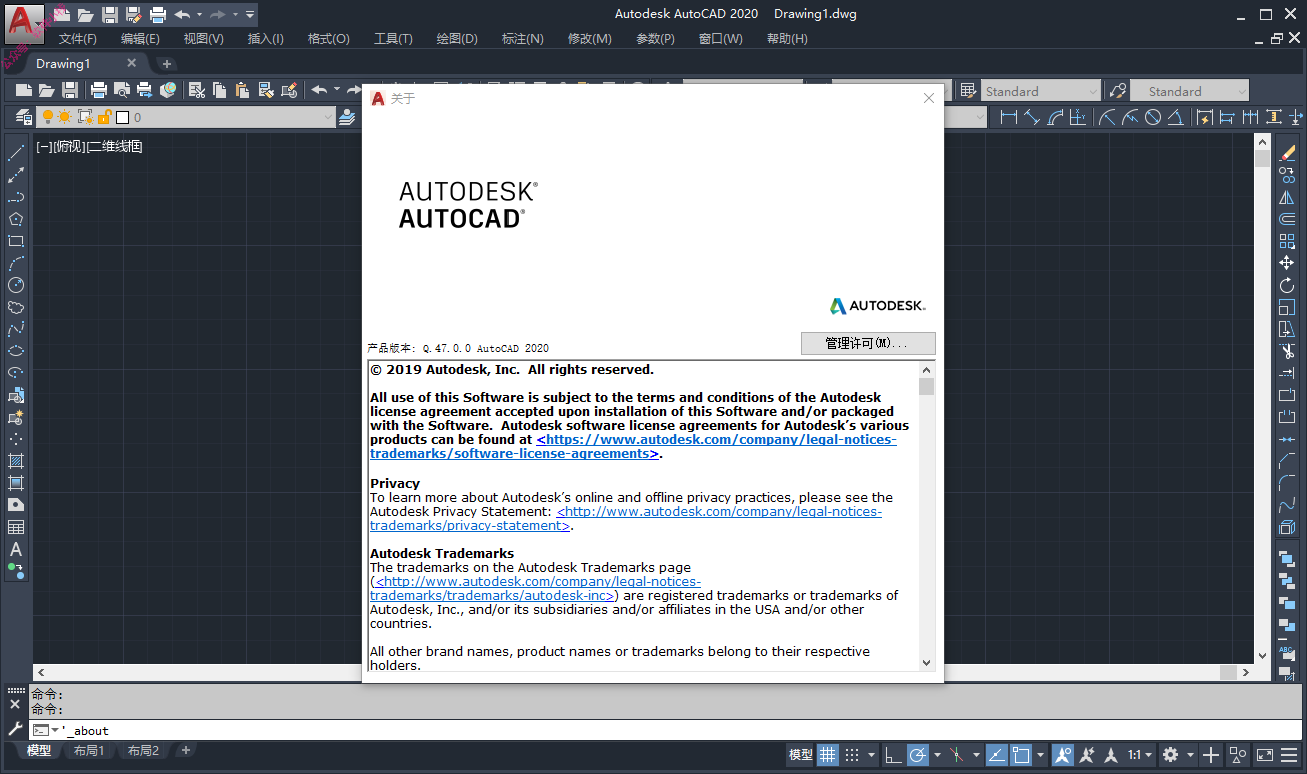
Task: Click the Linear dimension icon
Action: click(x=1008, y=117)
